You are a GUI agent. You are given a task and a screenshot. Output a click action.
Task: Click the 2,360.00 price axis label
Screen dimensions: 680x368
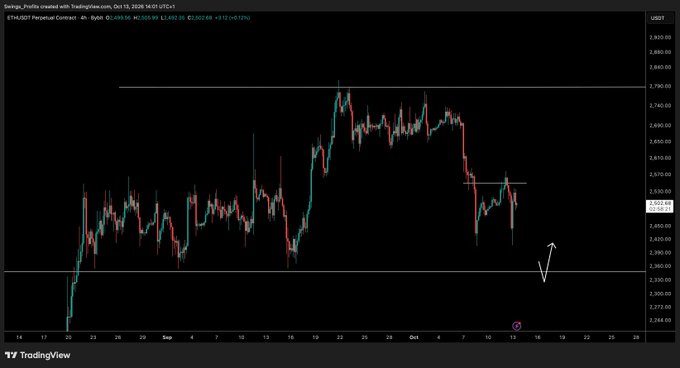click(660, 267)
